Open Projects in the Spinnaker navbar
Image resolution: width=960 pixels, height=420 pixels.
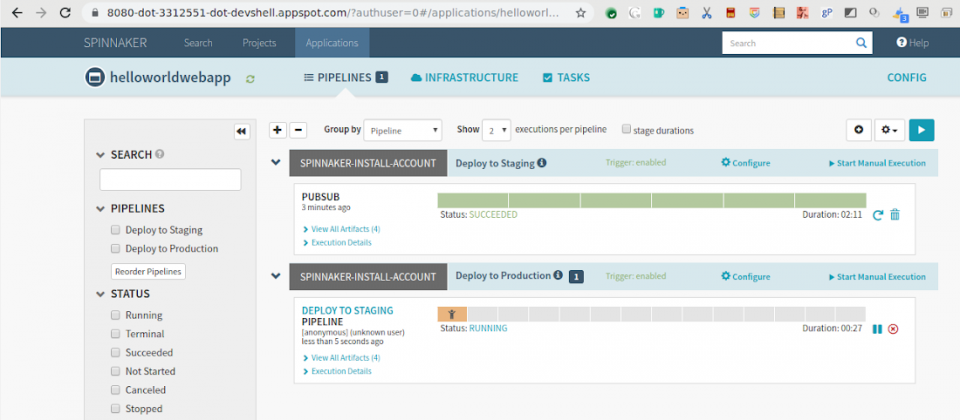click(x=259, y=43)
